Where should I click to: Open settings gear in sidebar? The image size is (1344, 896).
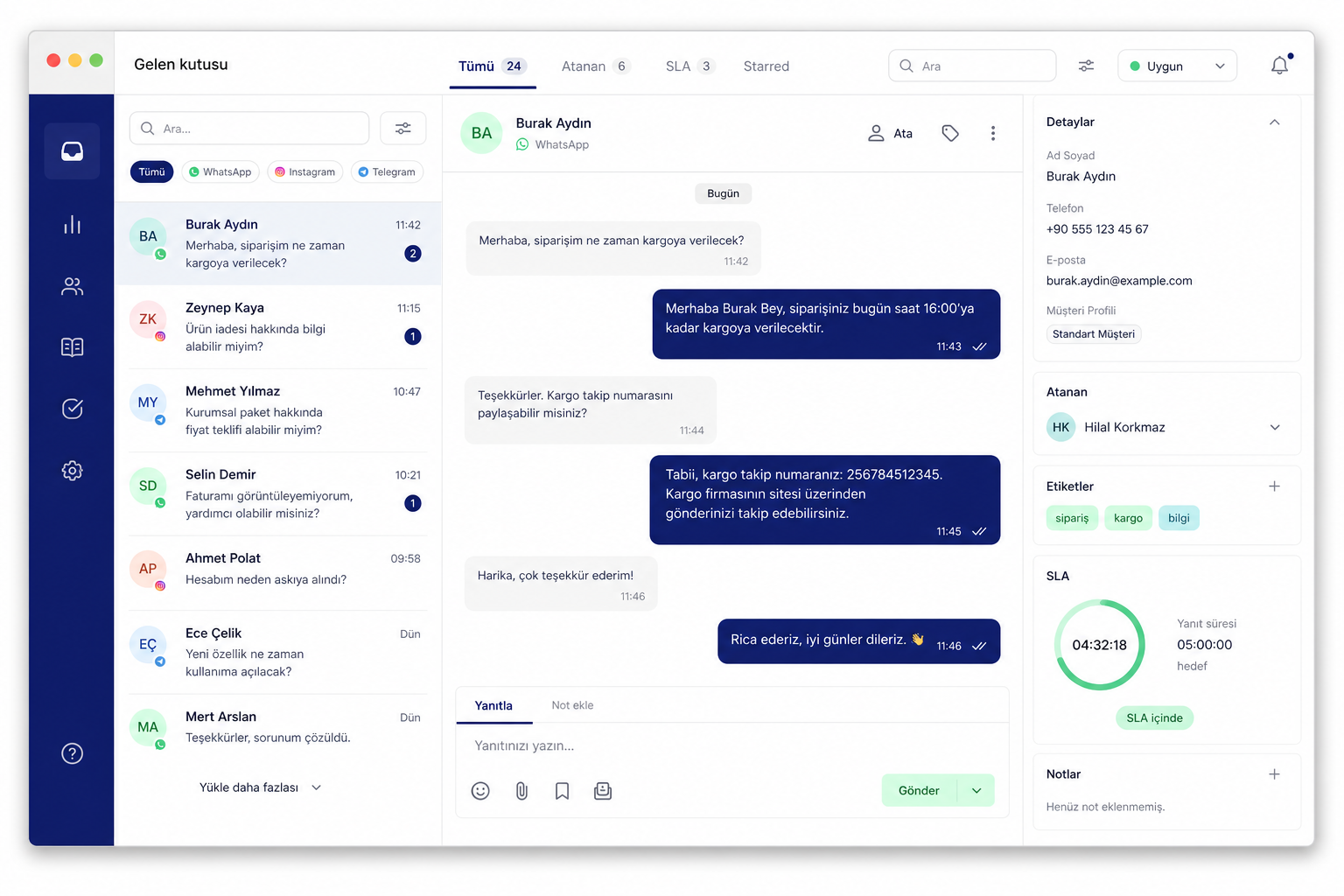pyautogui.click(x=72, y=471)
